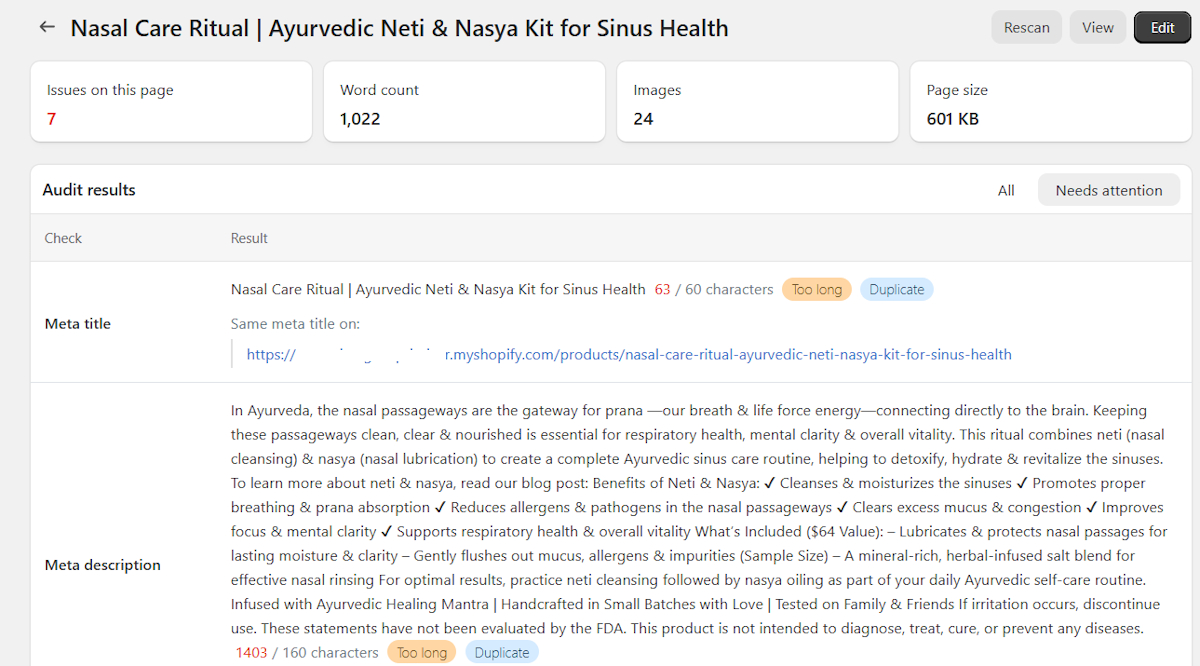The height and width of the screenshot is (666, 1200).
Task: Select the Word count card
Action: (x=464, y=102)
